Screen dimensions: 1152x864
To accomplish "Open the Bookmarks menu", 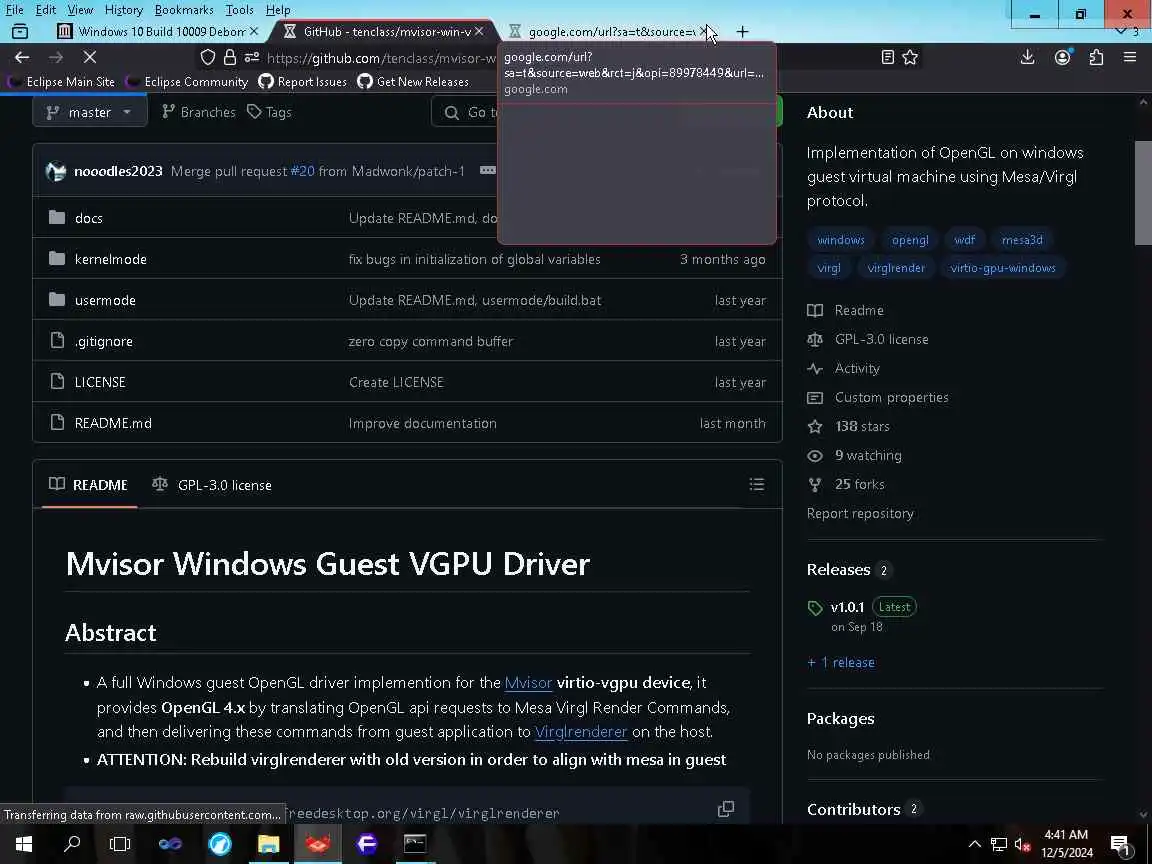I will (x=184, y=10).
